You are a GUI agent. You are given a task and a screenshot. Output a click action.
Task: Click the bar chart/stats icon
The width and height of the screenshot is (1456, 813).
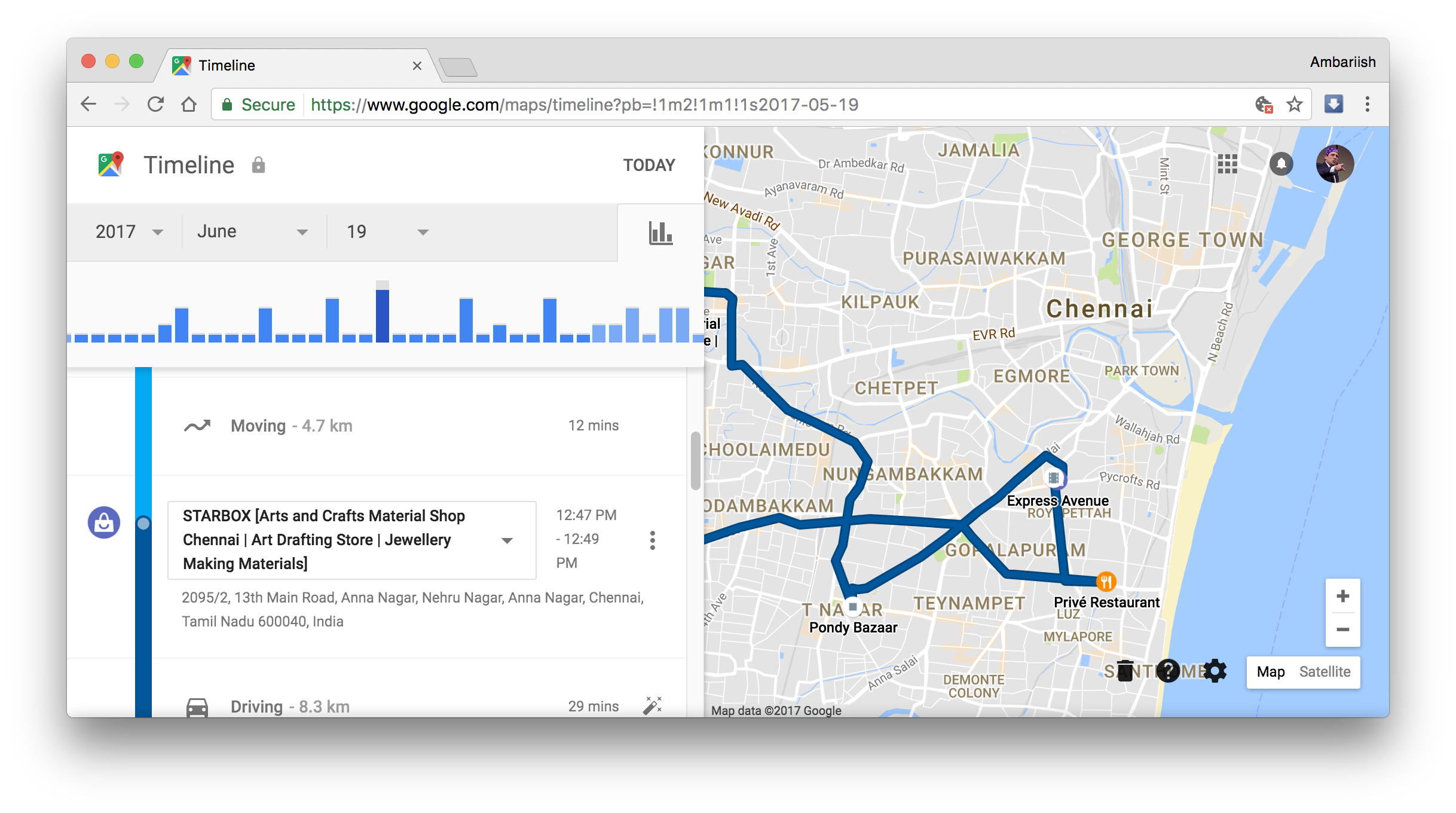[x=659, y=233]
